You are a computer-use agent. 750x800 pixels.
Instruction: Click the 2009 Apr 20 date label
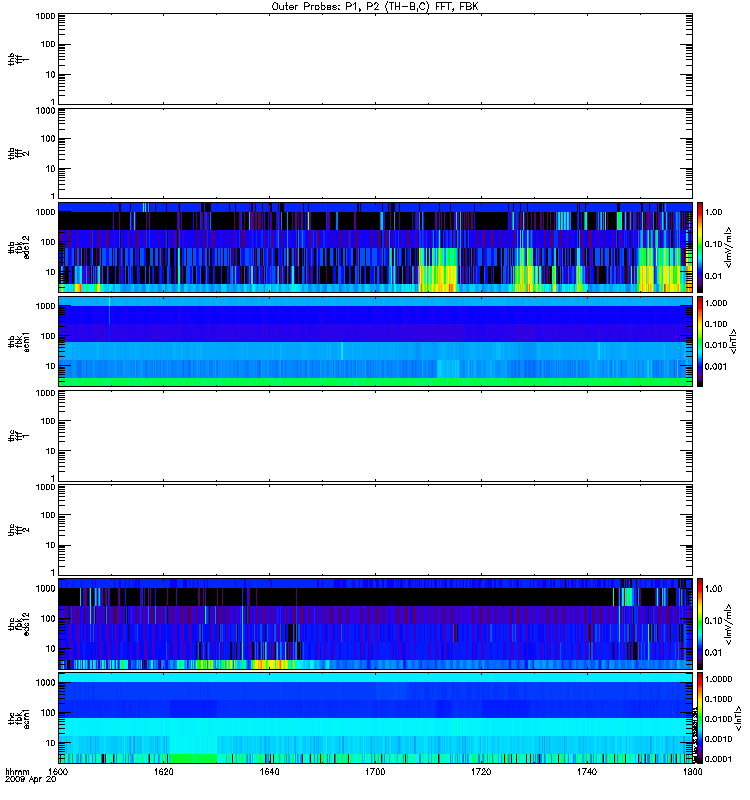pyautogui.click(x=31, y=780)
